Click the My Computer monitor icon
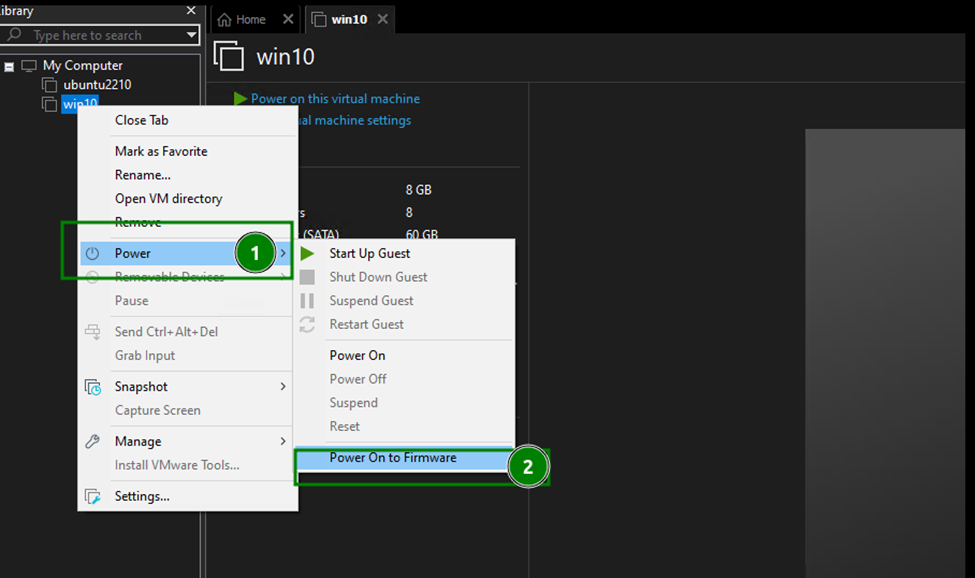Image resolution: width=975 pixels, height=578 pixels. (29, 65)
